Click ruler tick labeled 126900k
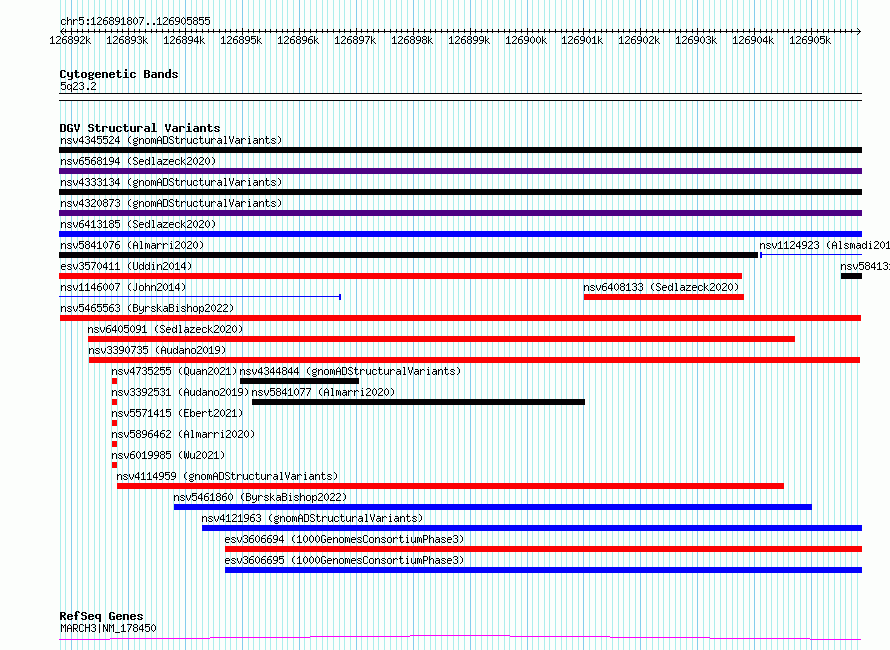 tap(526, 40)
